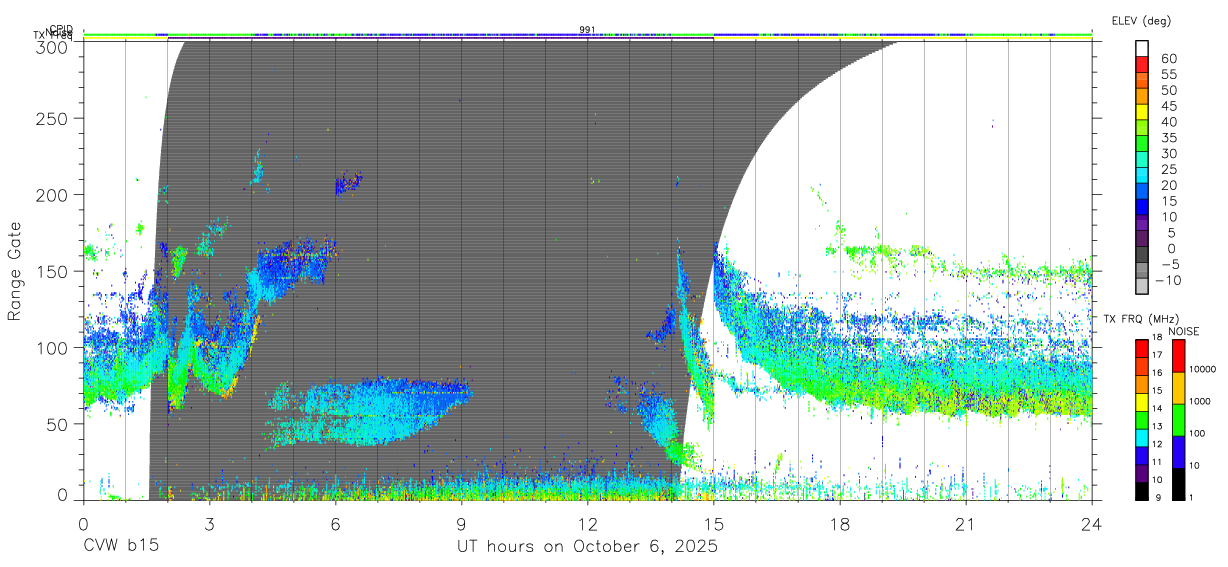The width and height of the screenshot is (1228, 567).
Task: Click the '200' tick label on the y-axis
Action: click(54, 194)
